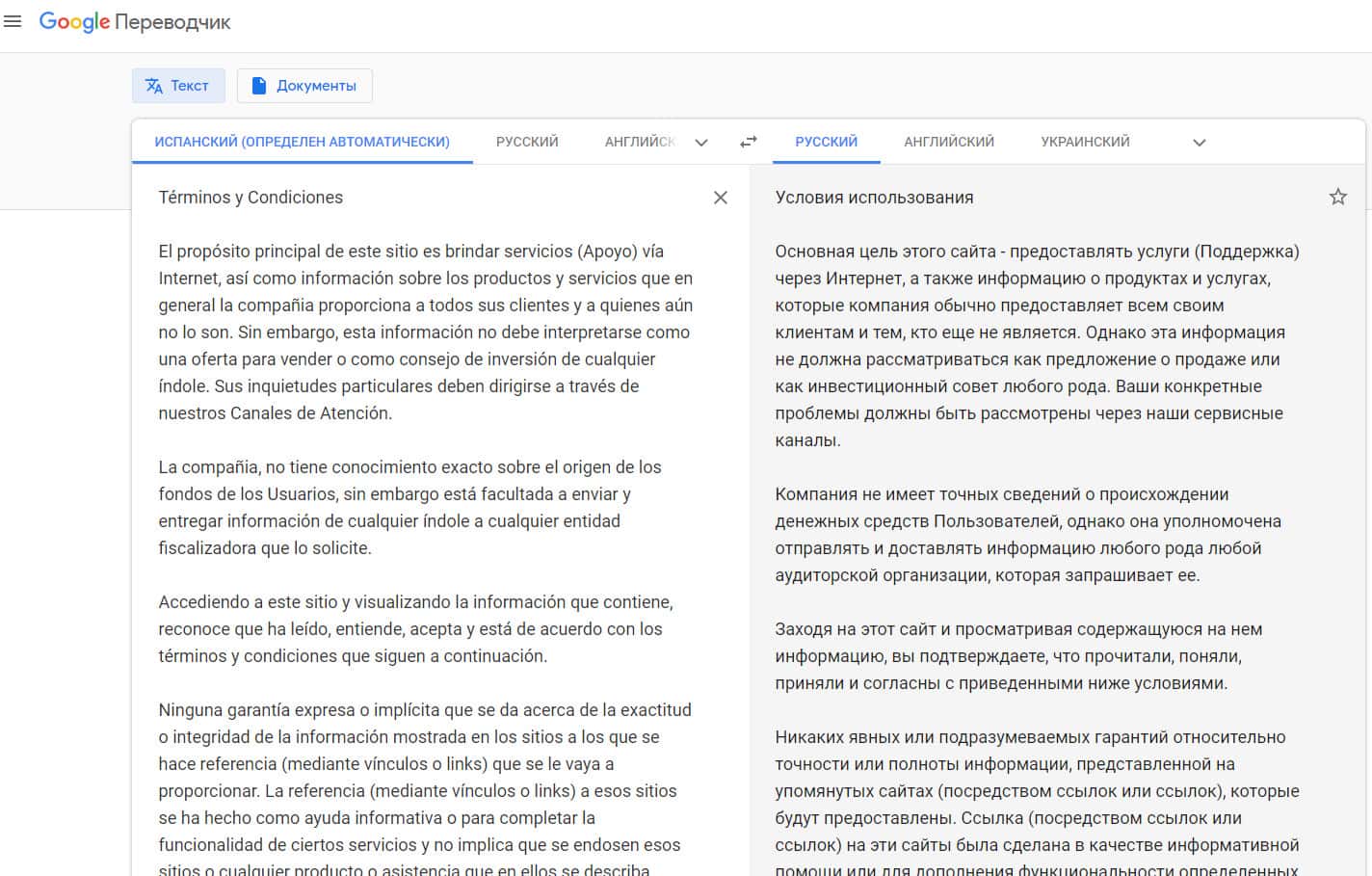Viewport: 1372px width, 876px height.
Task: Click the Google logo
Action: (74, 22)
